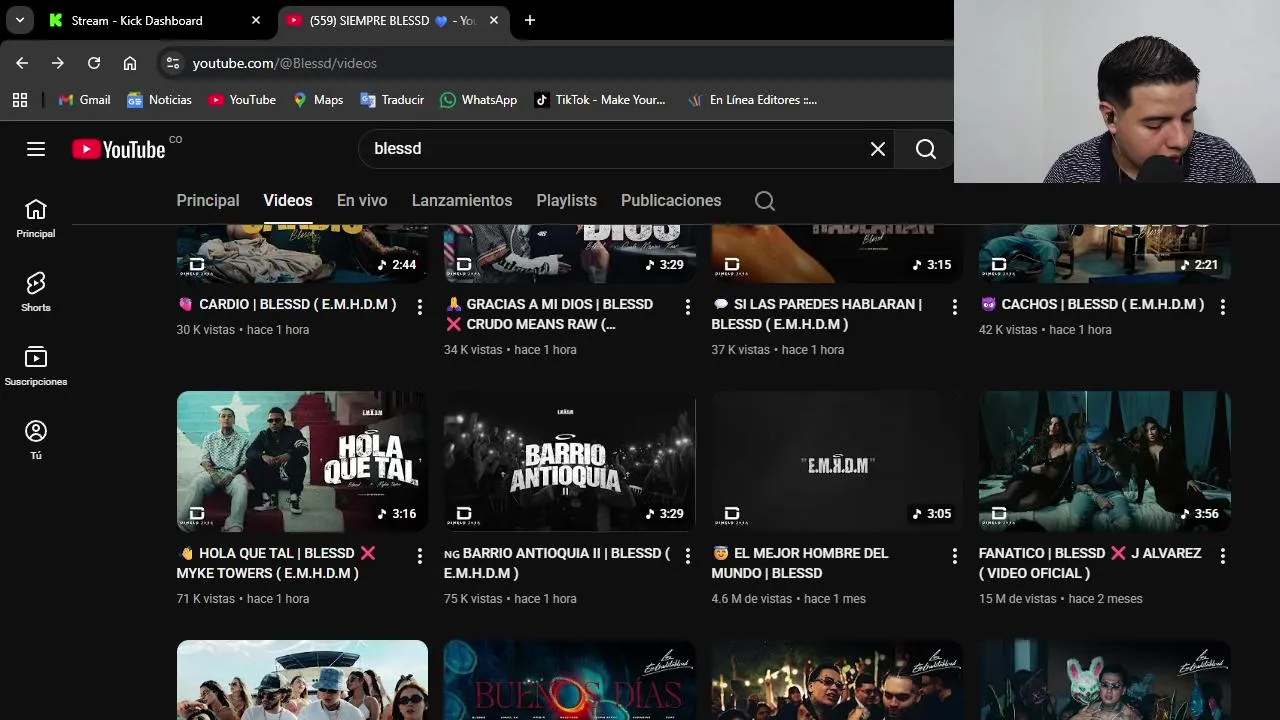Open the TikTok - Make Your... bookmark
This screenshot has height=720, width=1280.
(600, 100)
